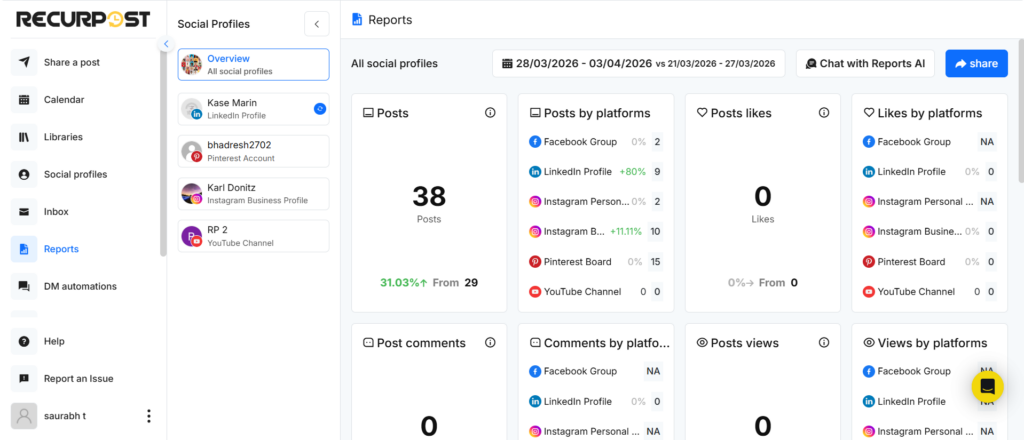Click the RecurPost logo

tap(83, 20)
